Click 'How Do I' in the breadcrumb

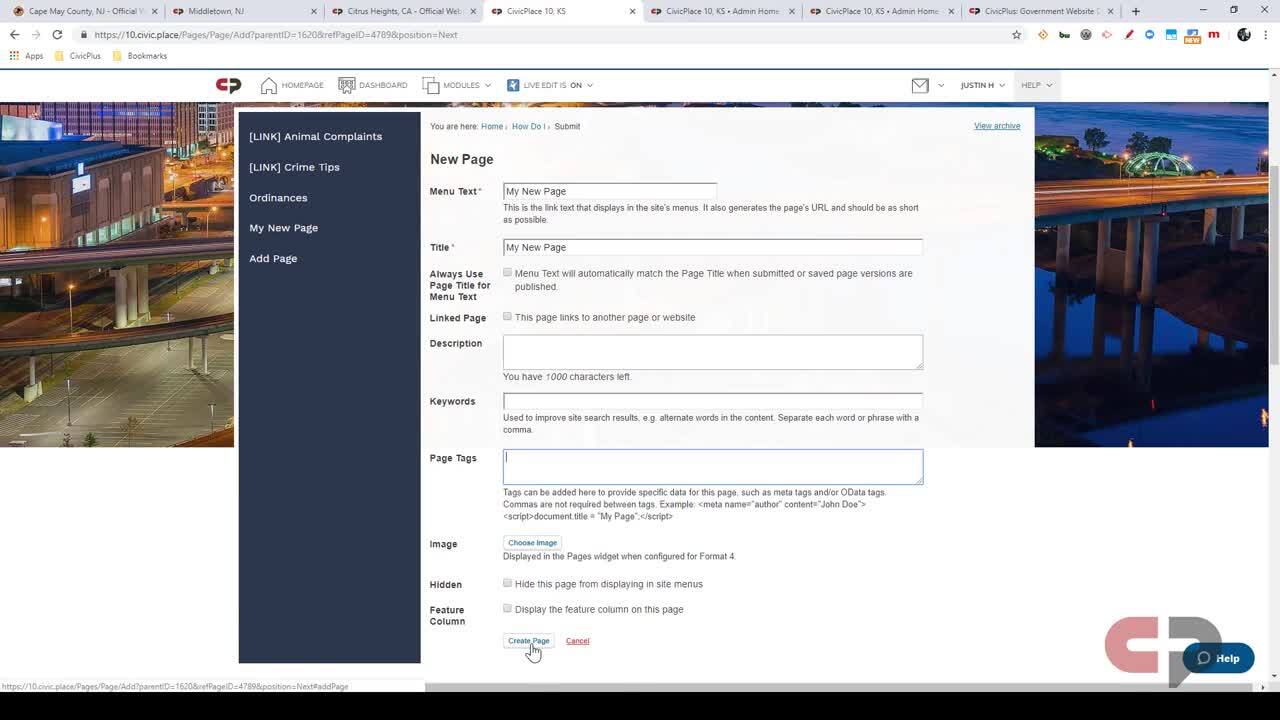(x=528, y=127)
